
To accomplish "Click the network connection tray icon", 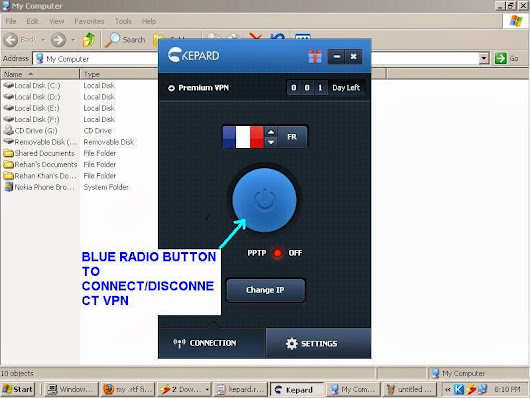I will pos(482,390).
